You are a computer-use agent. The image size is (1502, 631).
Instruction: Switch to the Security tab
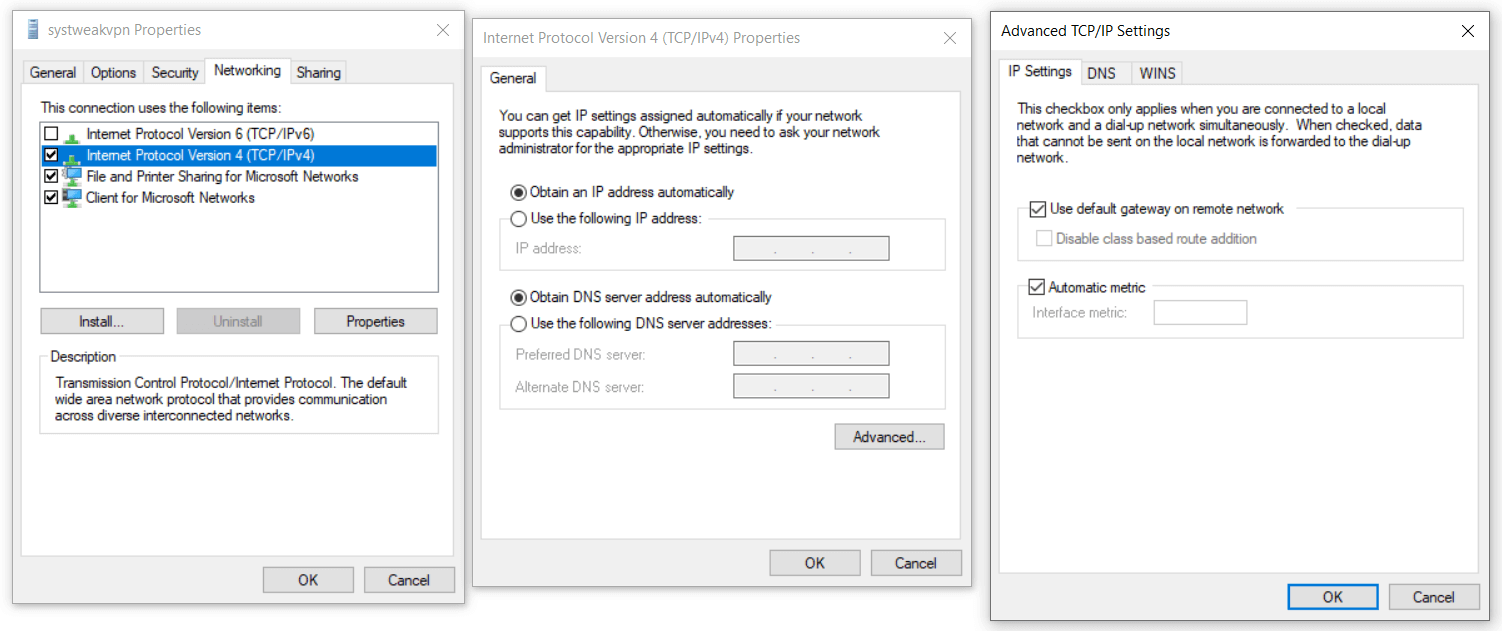tap(175, 72)
